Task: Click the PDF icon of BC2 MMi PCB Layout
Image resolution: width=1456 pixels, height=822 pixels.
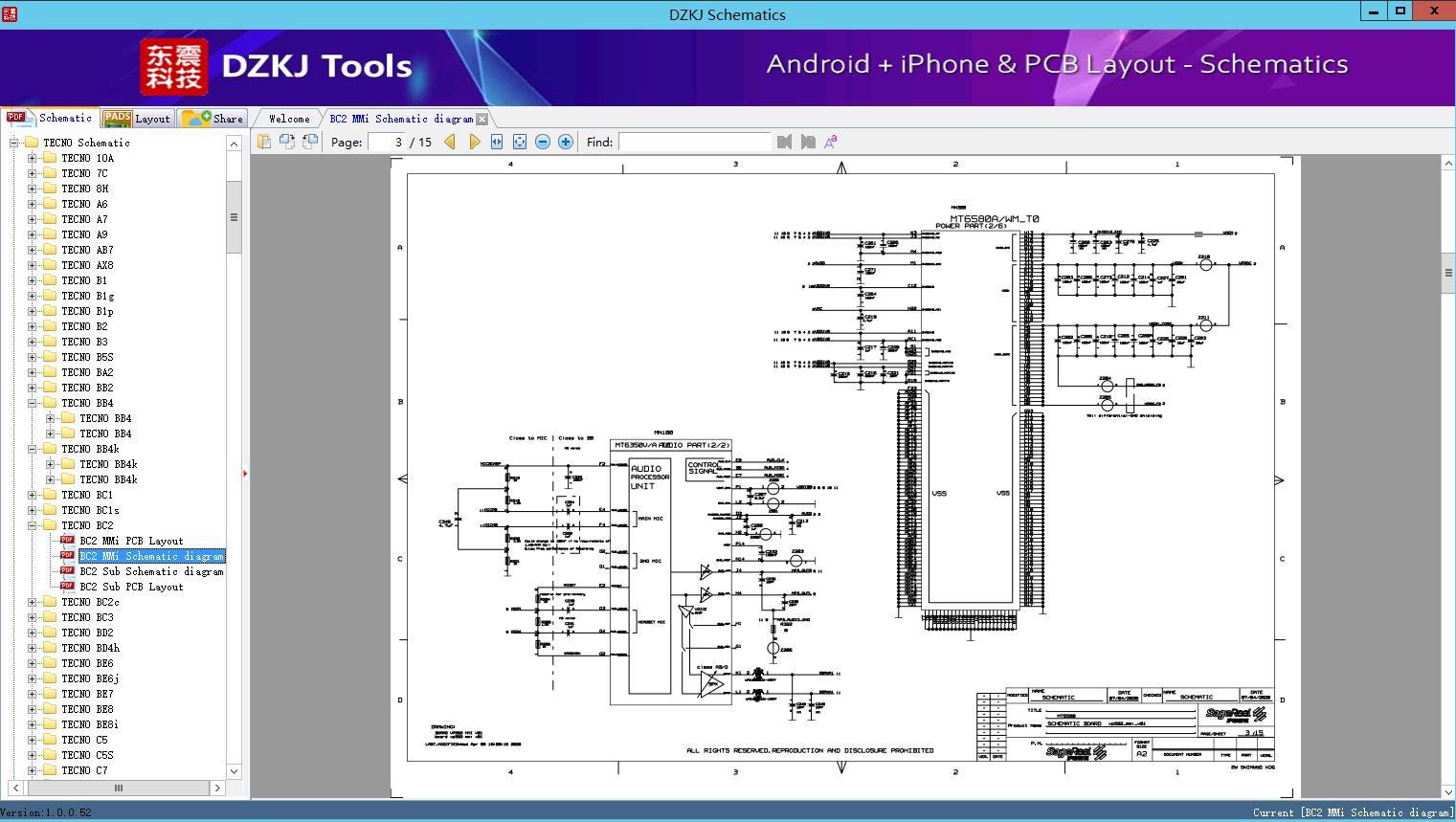Action: click(x=67, y=541)
